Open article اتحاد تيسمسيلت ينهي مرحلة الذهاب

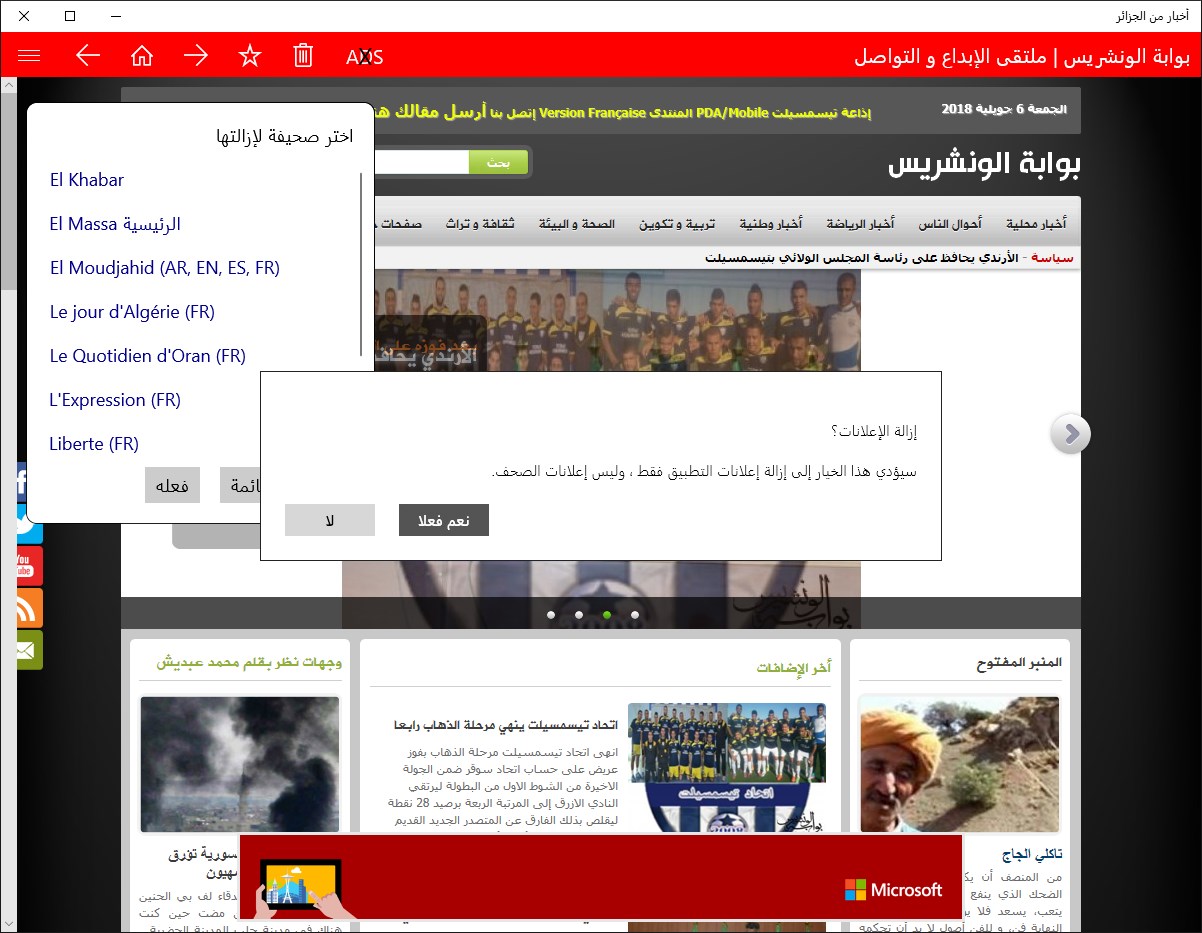coord(506,723)
